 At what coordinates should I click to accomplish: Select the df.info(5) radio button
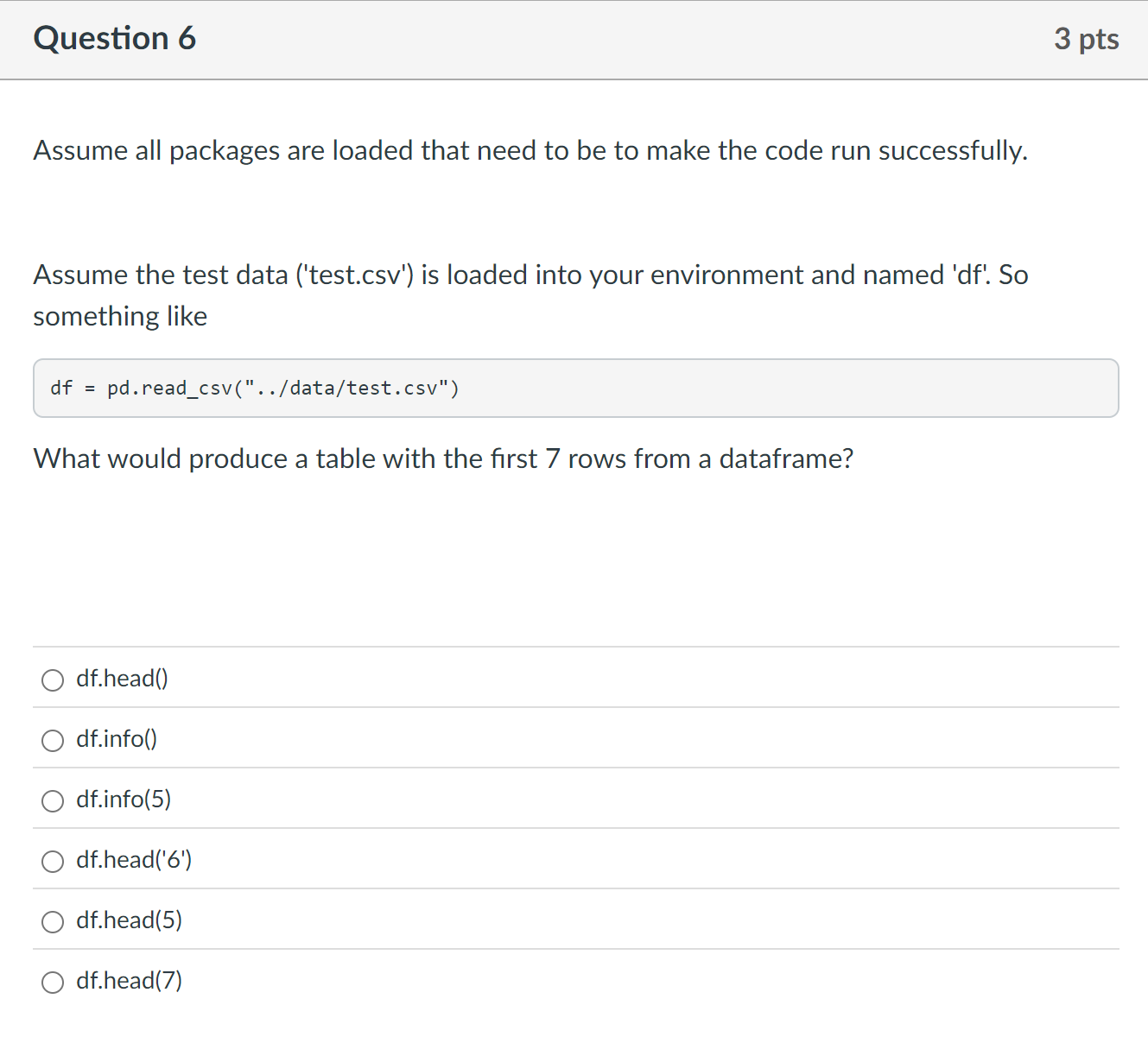pos(53,801)
